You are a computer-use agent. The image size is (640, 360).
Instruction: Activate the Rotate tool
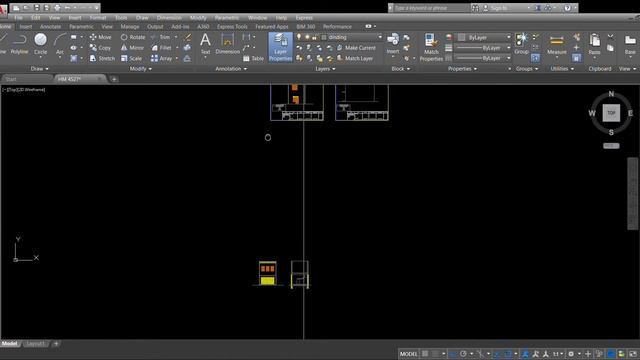pyautogui.click(x=133, y=37)
